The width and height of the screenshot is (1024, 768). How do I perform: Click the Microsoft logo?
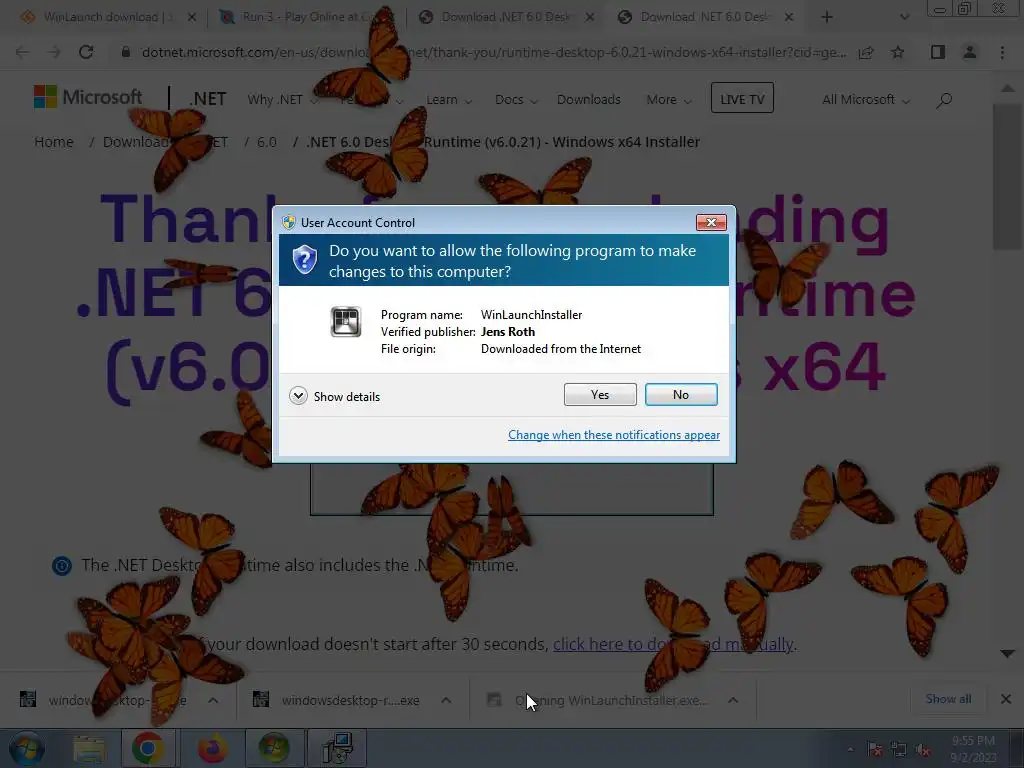click(88, 97)
